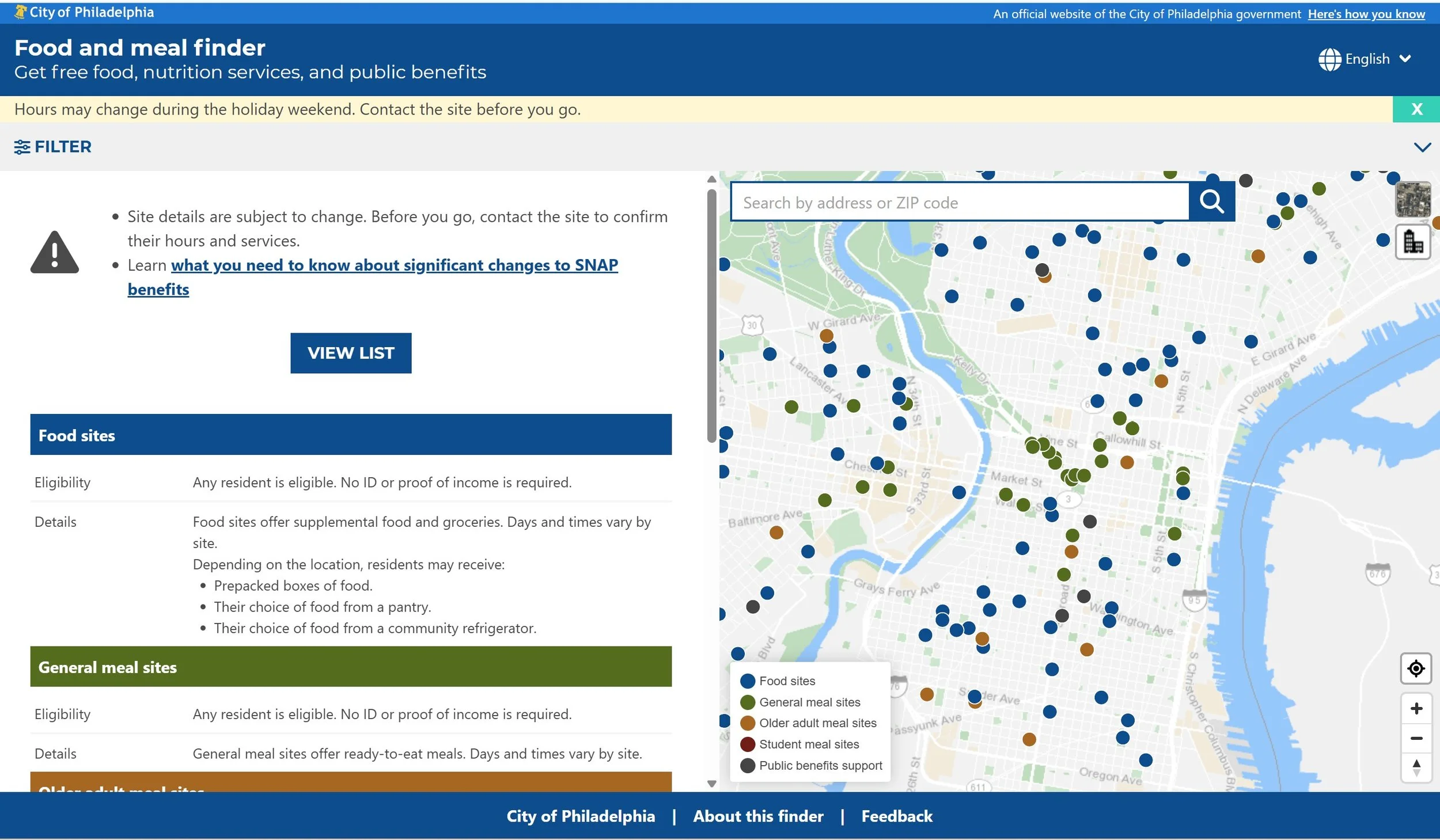Click the left panel scroll down arrow
Image resolution: width=1440 pixels, height=840 pixels.
point(712,784)
